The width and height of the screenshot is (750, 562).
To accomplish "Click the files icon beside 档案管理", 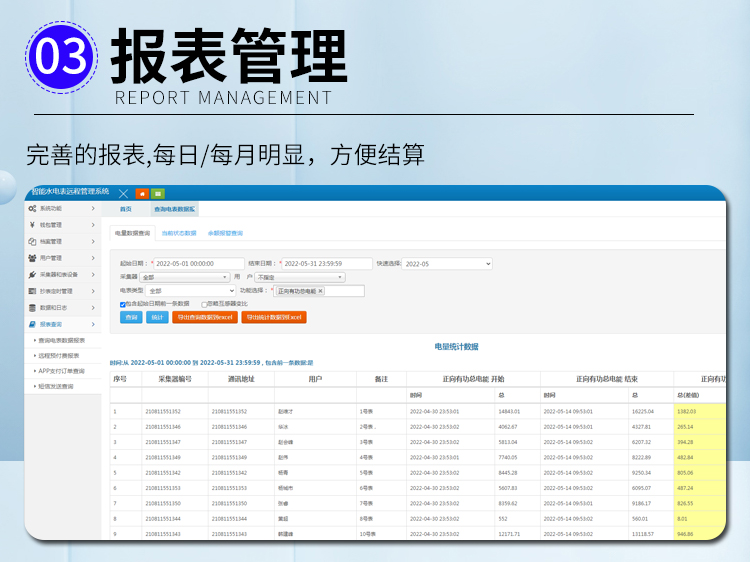I will point(32,242).
